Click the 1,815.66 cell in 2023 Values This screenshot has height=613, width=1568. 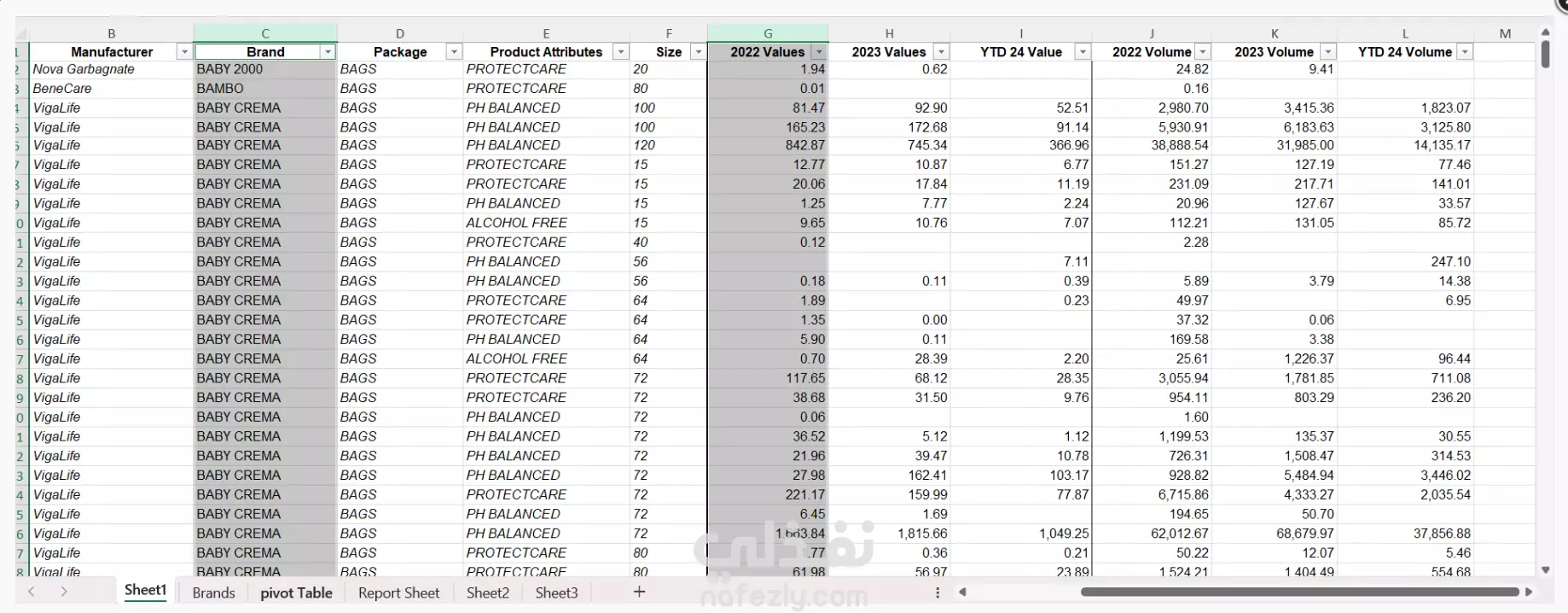tap(889, 534)
